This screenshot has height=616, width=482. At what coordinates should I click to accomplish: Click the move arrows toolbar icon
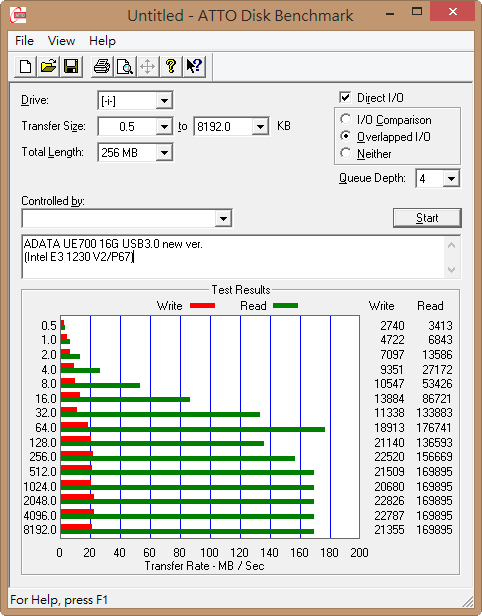tap(148, 66)
